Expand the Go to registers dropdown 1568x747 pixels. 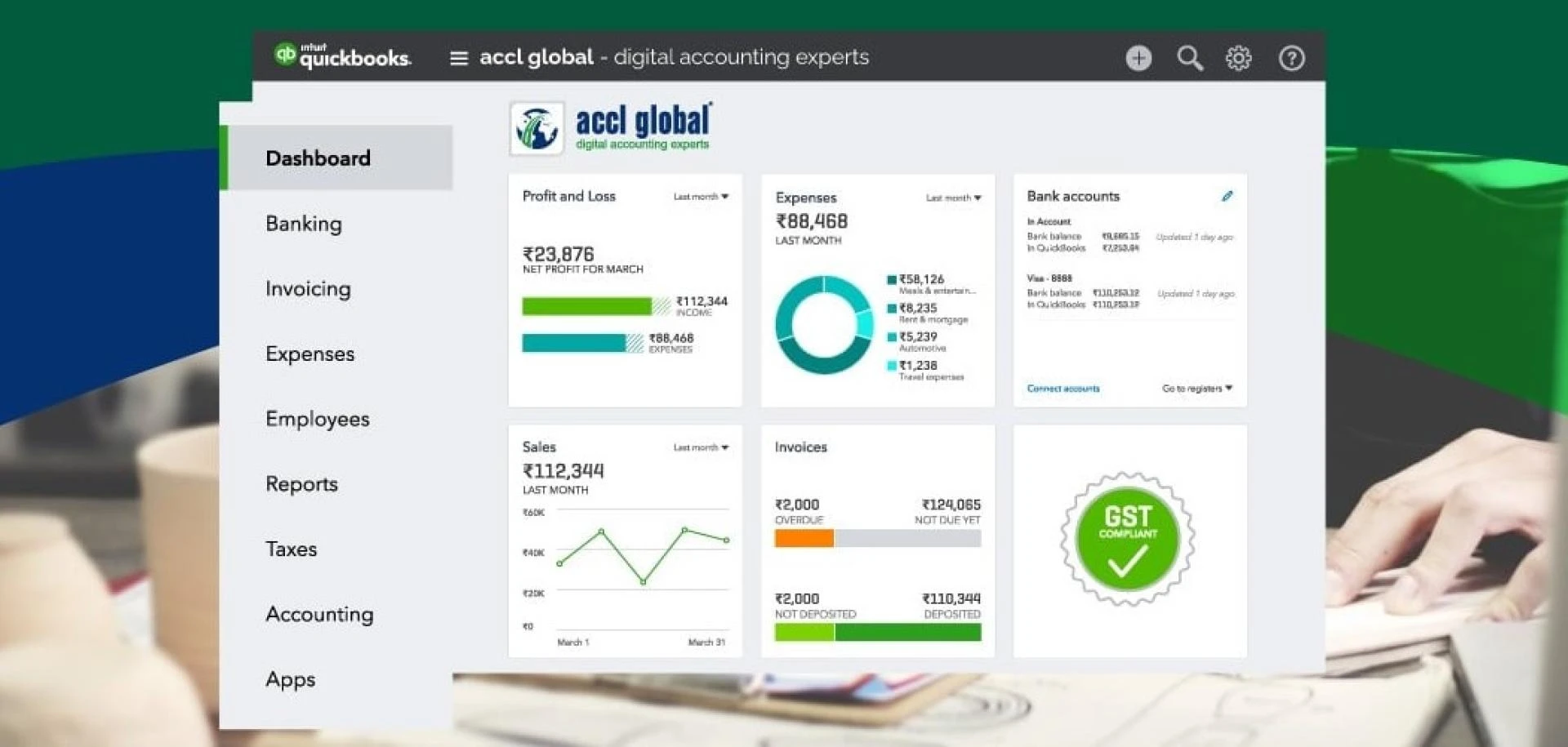tap(1196, 389)
